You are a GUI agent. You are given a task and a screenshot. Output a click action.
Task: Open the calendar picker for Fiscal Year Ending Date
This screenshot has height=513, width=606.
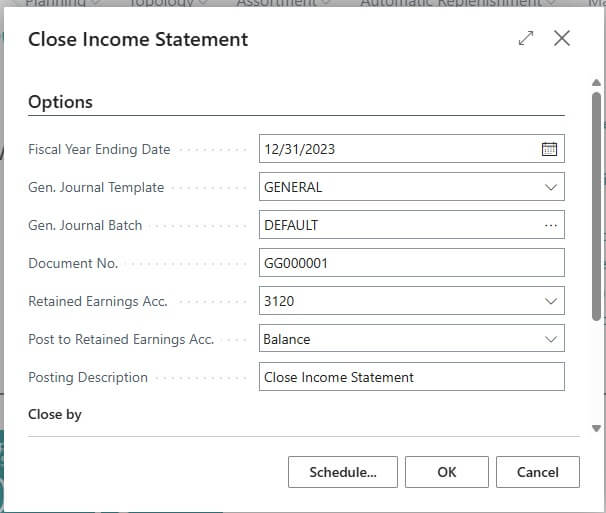click(549, 149)
